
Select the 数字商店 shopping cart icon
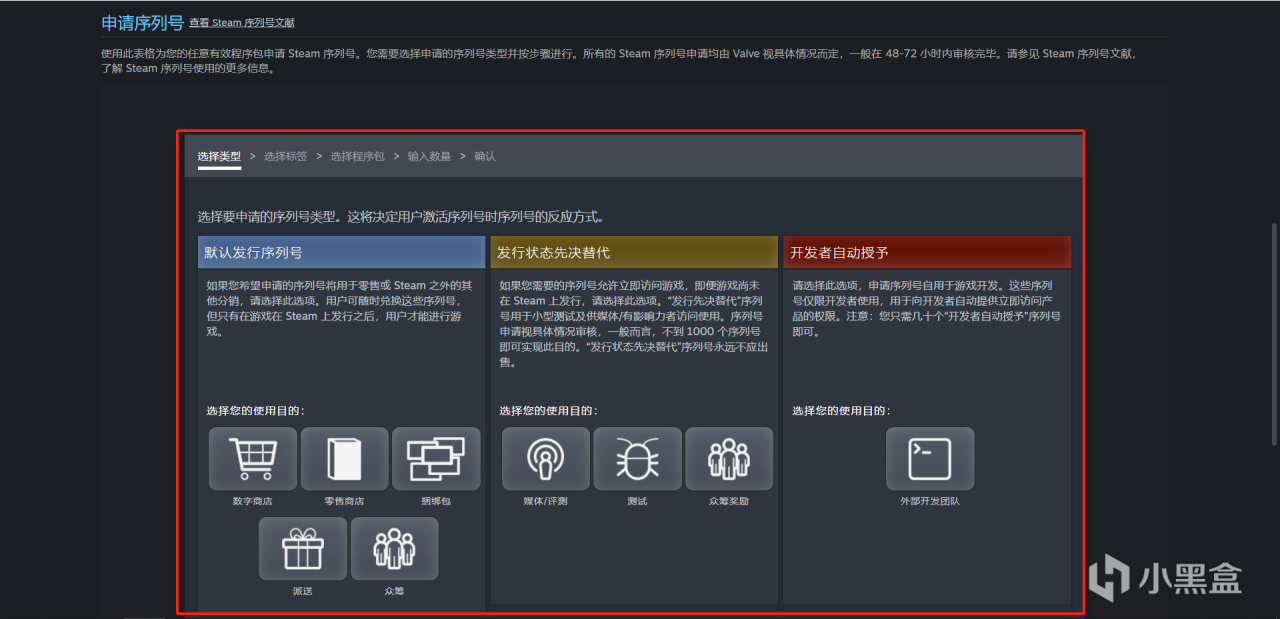pyautogui.click(x=253, y=459)
